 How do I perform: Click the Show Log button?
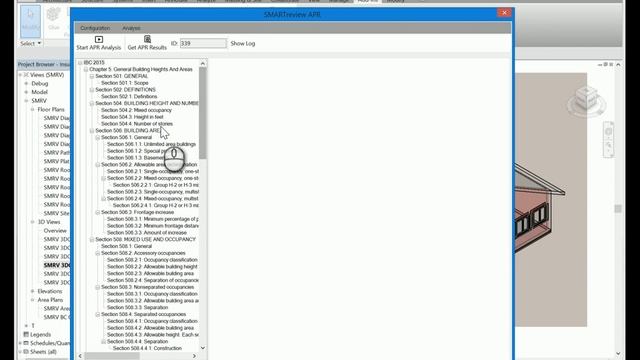click(243, 43)
